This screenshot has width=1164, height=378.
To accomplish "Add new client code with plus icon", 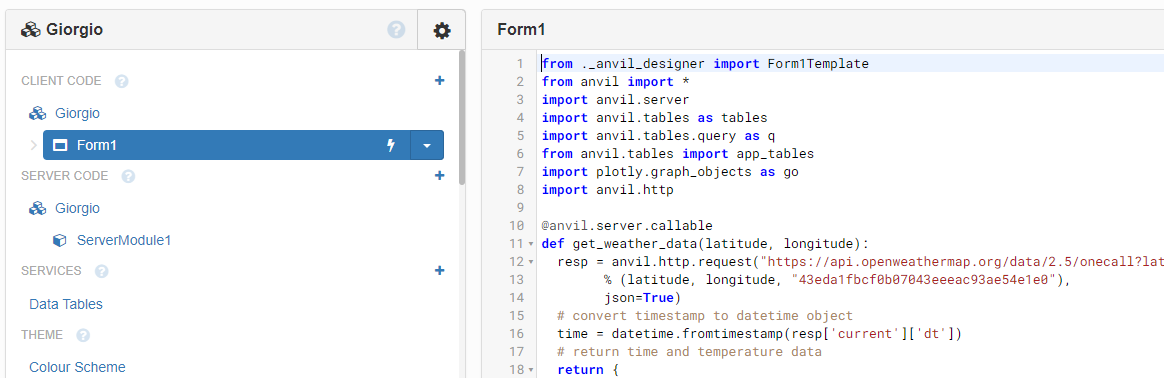I will point(439,80).
